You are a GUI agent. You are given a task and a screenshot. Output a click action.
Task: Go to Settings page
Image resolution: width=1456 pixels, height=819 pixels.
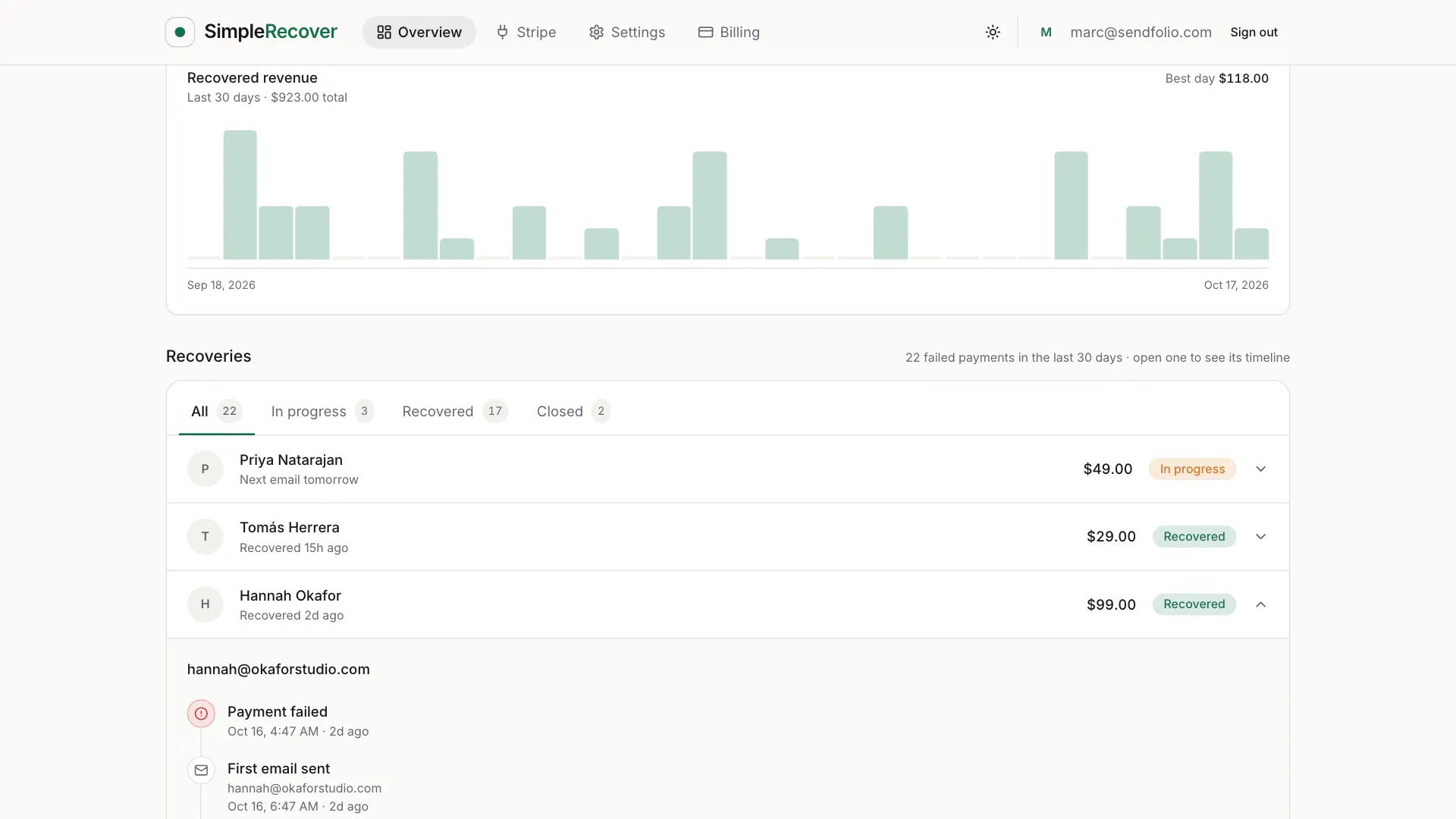click(627, 32)
